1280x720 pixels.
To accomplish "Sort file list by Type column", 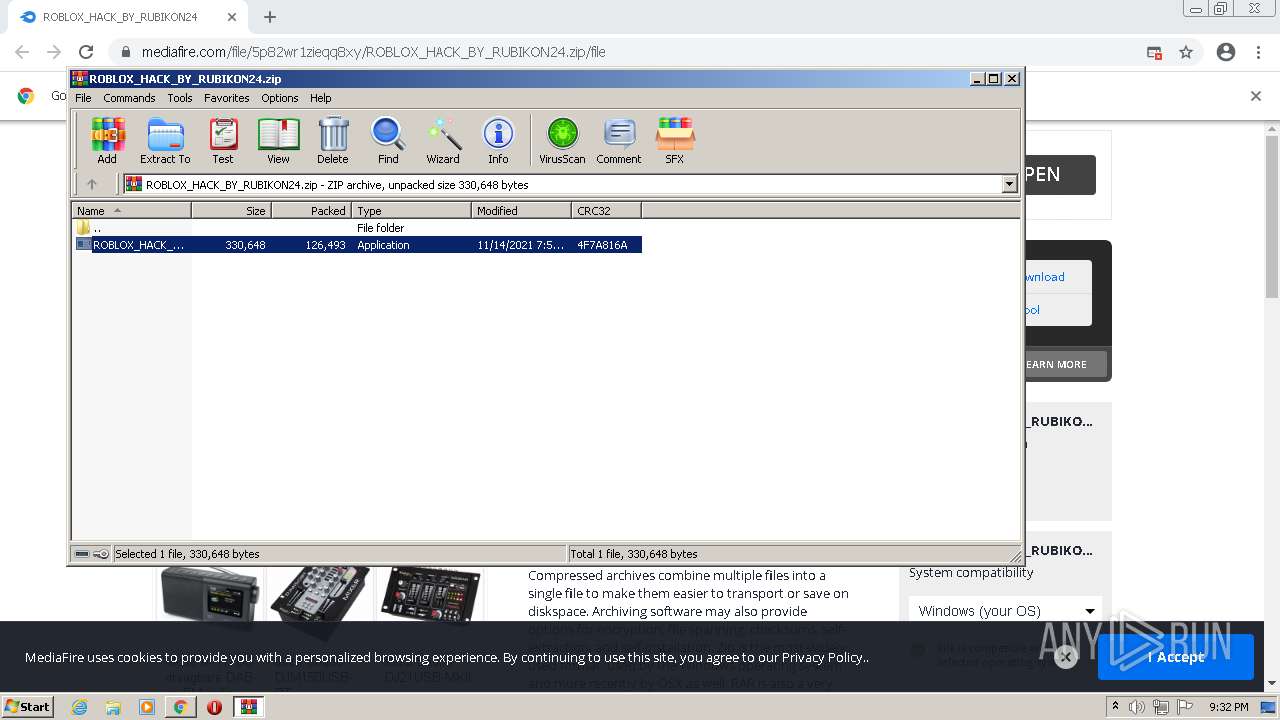I will [411, 210].
